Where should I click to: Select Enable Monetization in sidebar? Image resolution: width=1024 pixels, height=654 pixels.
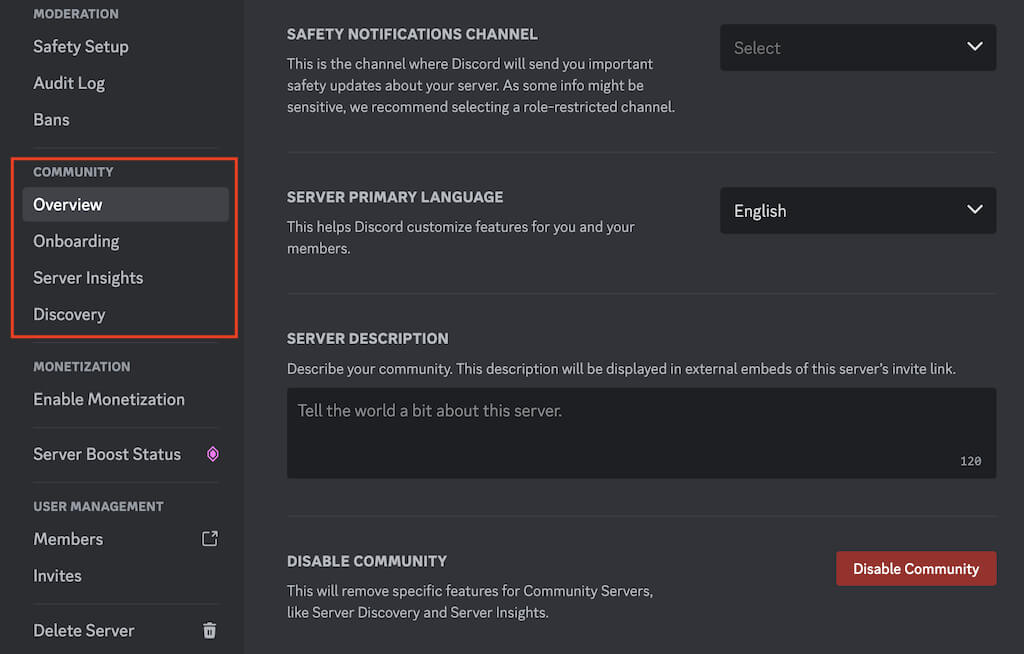[x=109, y=399]
